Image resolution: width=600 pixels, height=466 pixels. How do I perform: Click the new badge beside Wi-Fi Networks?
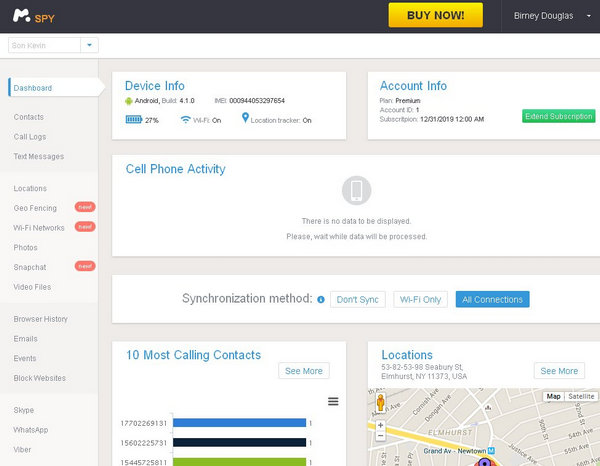(x=85, y=227)
